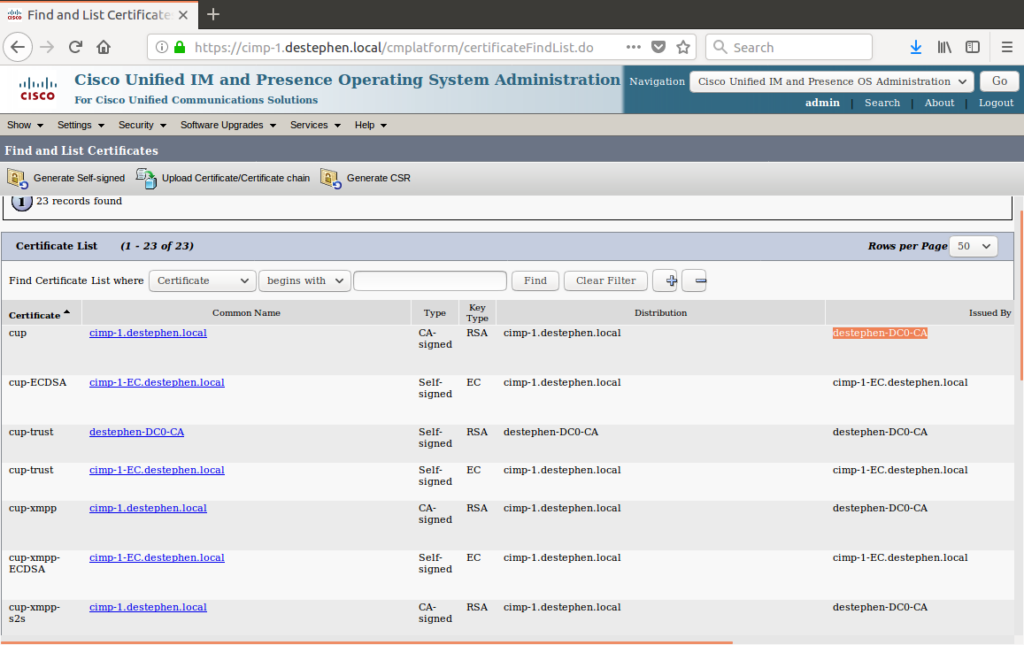
Task: Open the destephen-DC0-CA certificate link
Action: (136, 432)
